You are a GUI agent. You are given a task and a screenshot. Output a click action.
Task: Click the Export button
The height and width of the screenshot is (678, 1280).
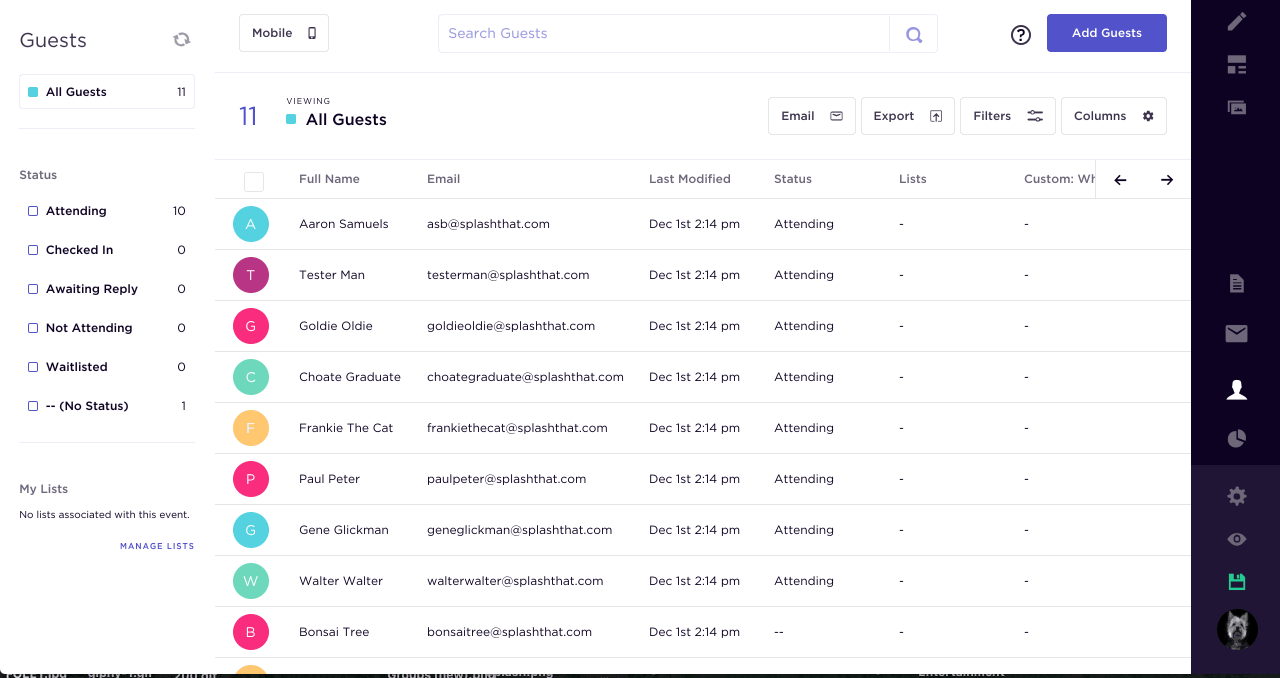[908, 116]
